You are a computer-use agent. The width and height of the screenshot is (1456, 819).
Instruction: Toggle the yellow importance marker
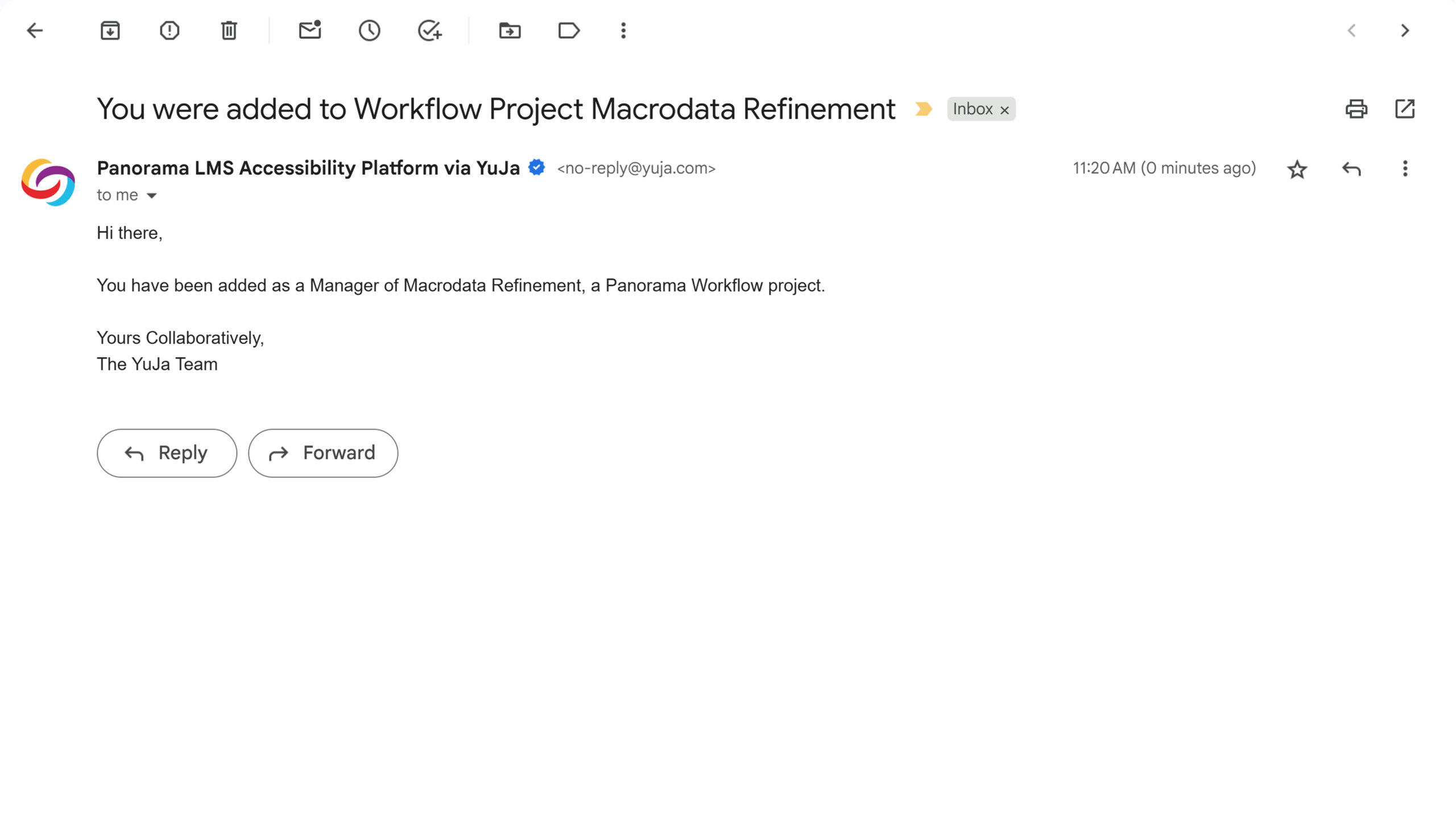coord(923,109)
